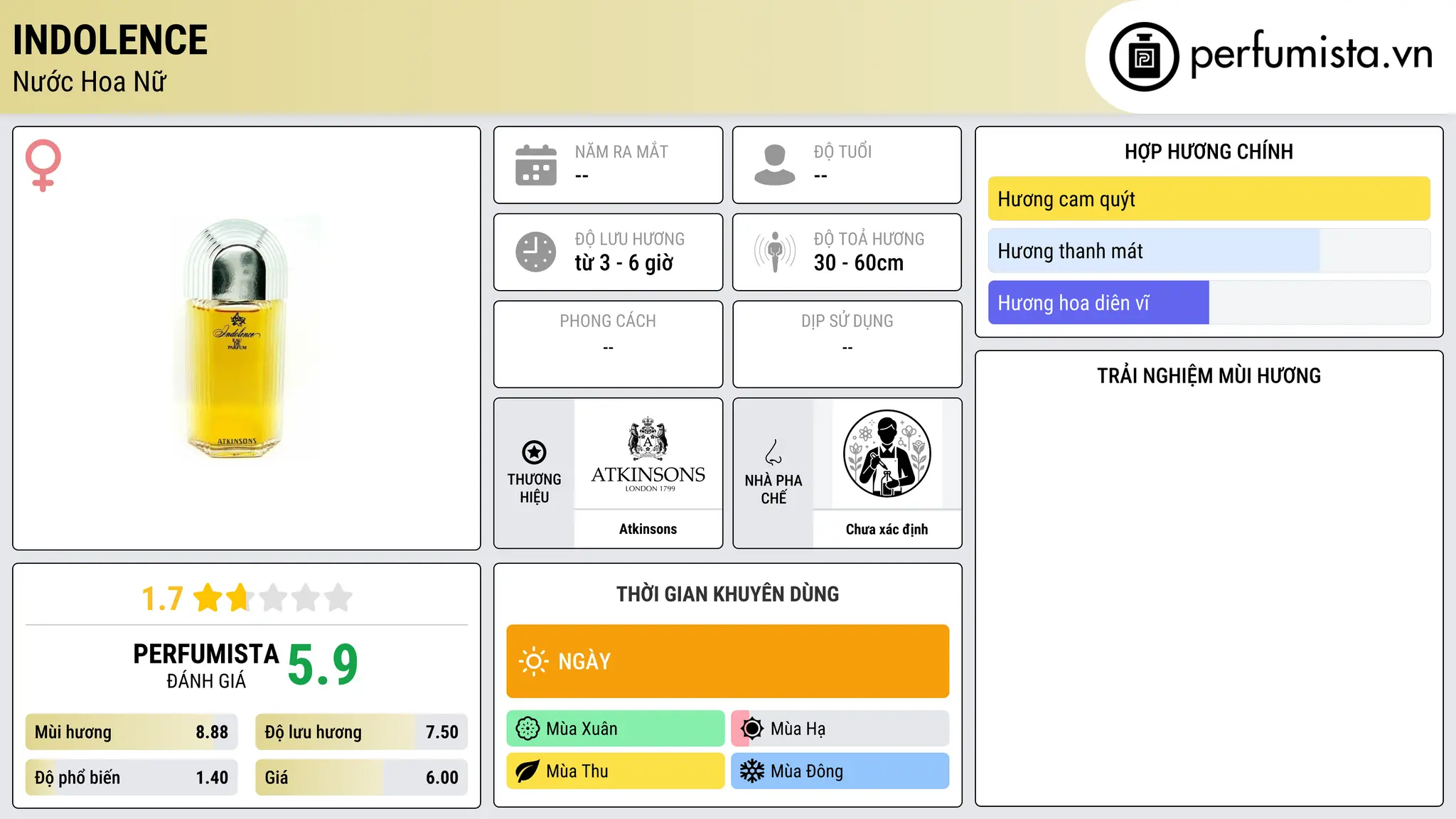Click the Atkinsons crest logo
The height and width of the screenshot is (819, 1456).
(648, 454)
